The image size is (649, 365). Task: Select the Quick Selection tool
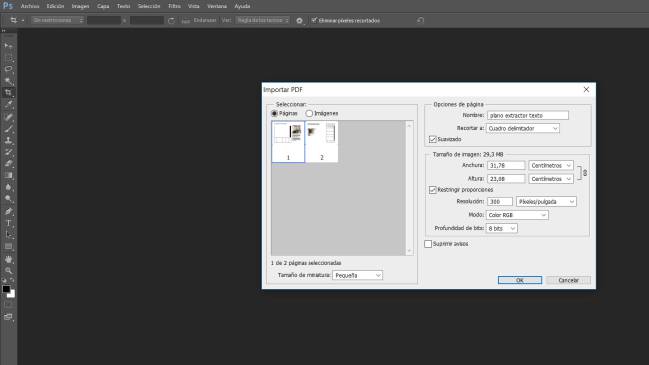pyautogui.click(x=8, y=81)
